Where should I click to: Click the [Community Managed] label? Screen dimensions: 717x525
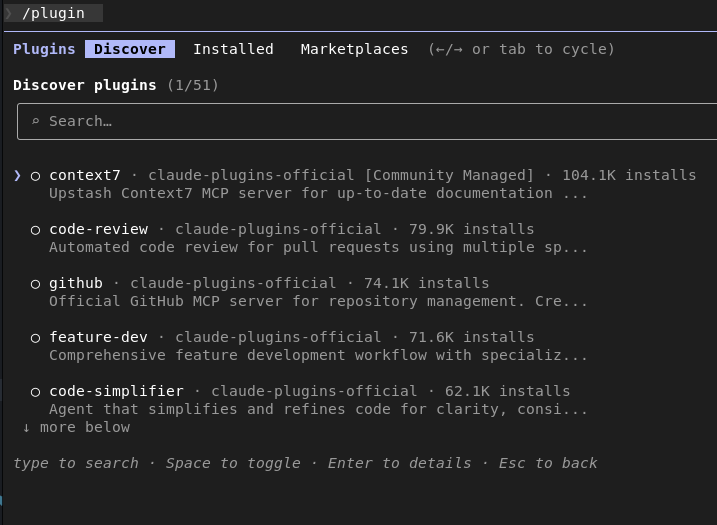click(x=449, y=175)
